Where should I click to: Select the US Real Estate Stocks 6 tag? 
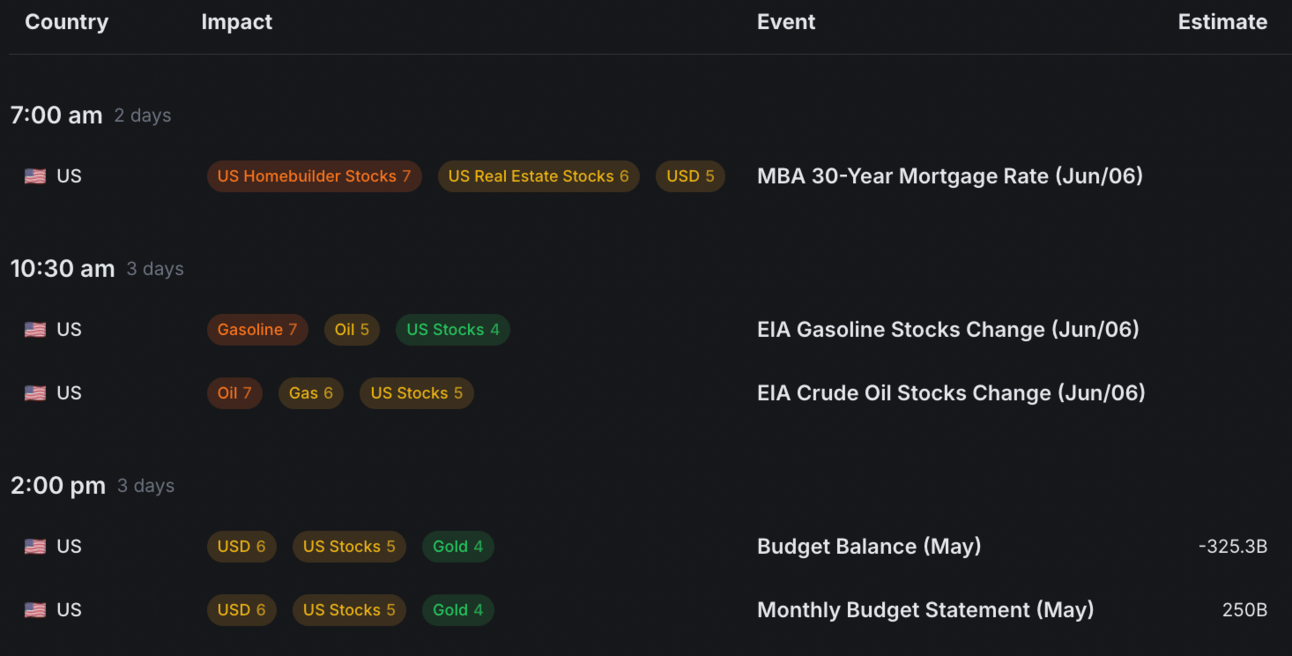coord(538,177)
